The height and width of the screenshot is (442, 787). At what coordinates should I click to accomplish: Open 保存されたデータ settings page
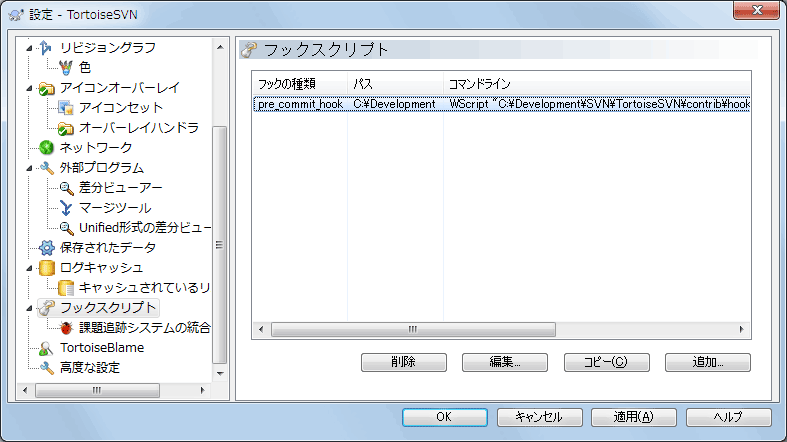(107, 248)
